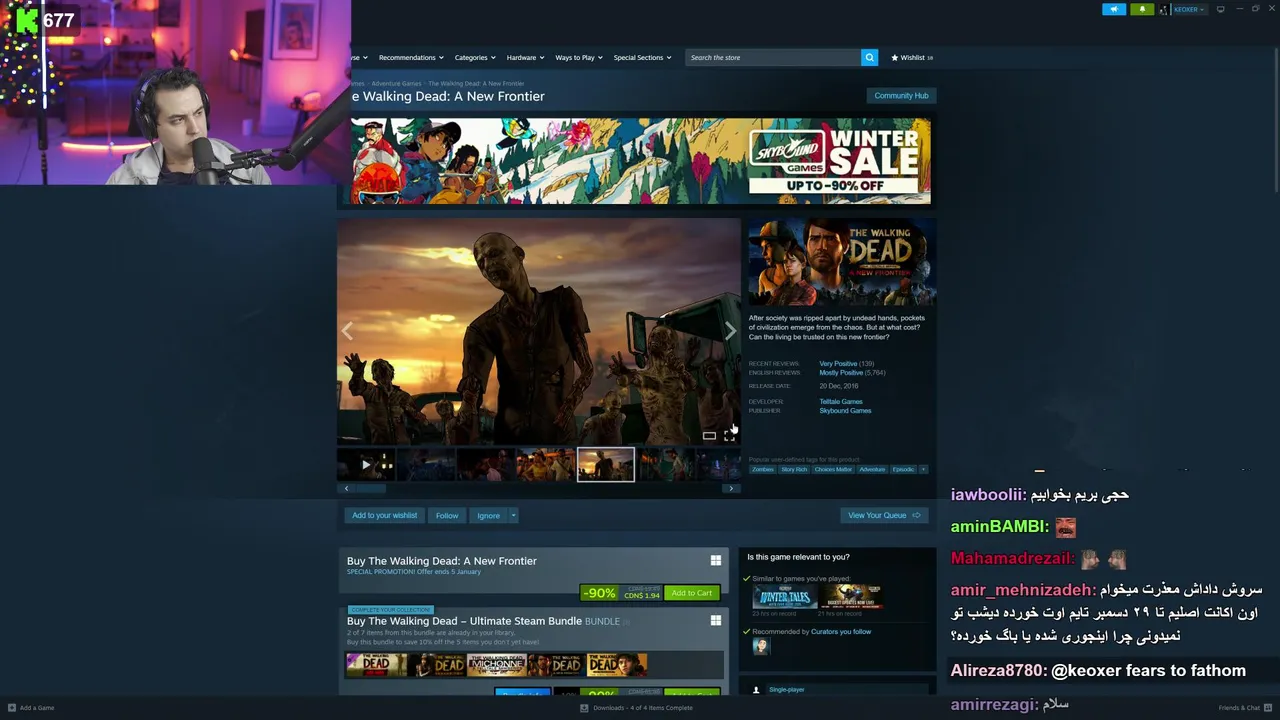Click the blue announcements megaphone icon

1114,9
